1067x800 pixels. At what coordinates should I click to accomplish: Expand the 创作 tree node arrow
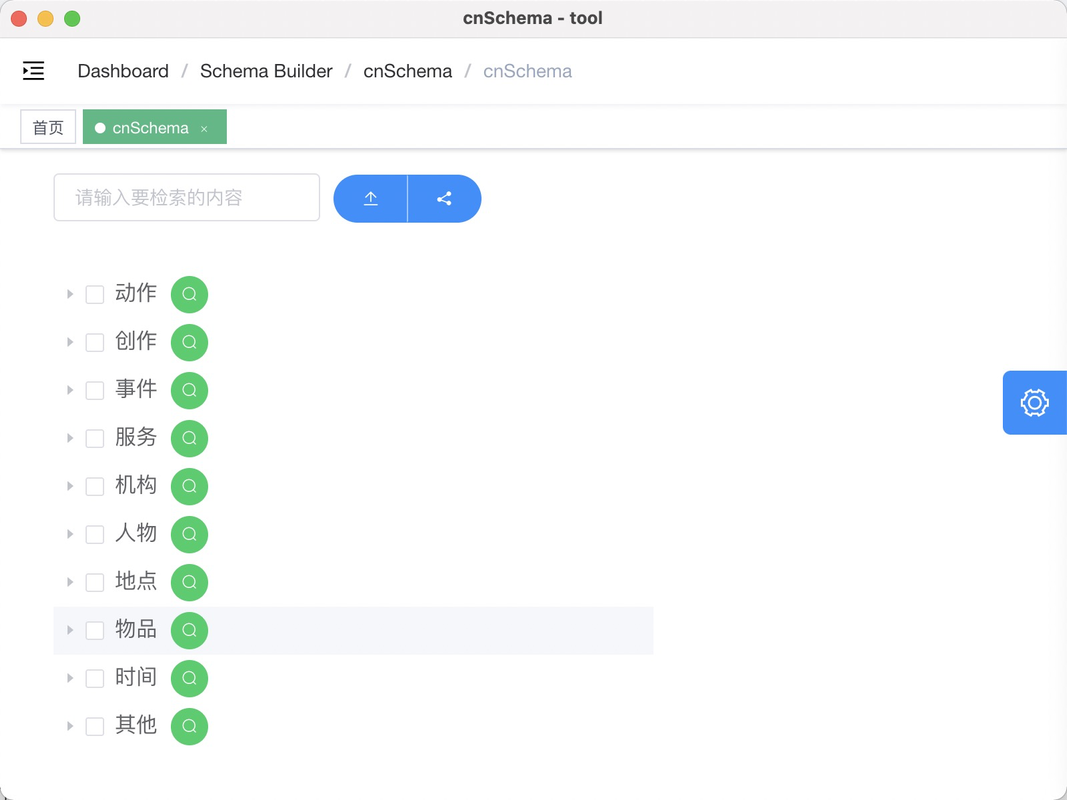(69, 342)
